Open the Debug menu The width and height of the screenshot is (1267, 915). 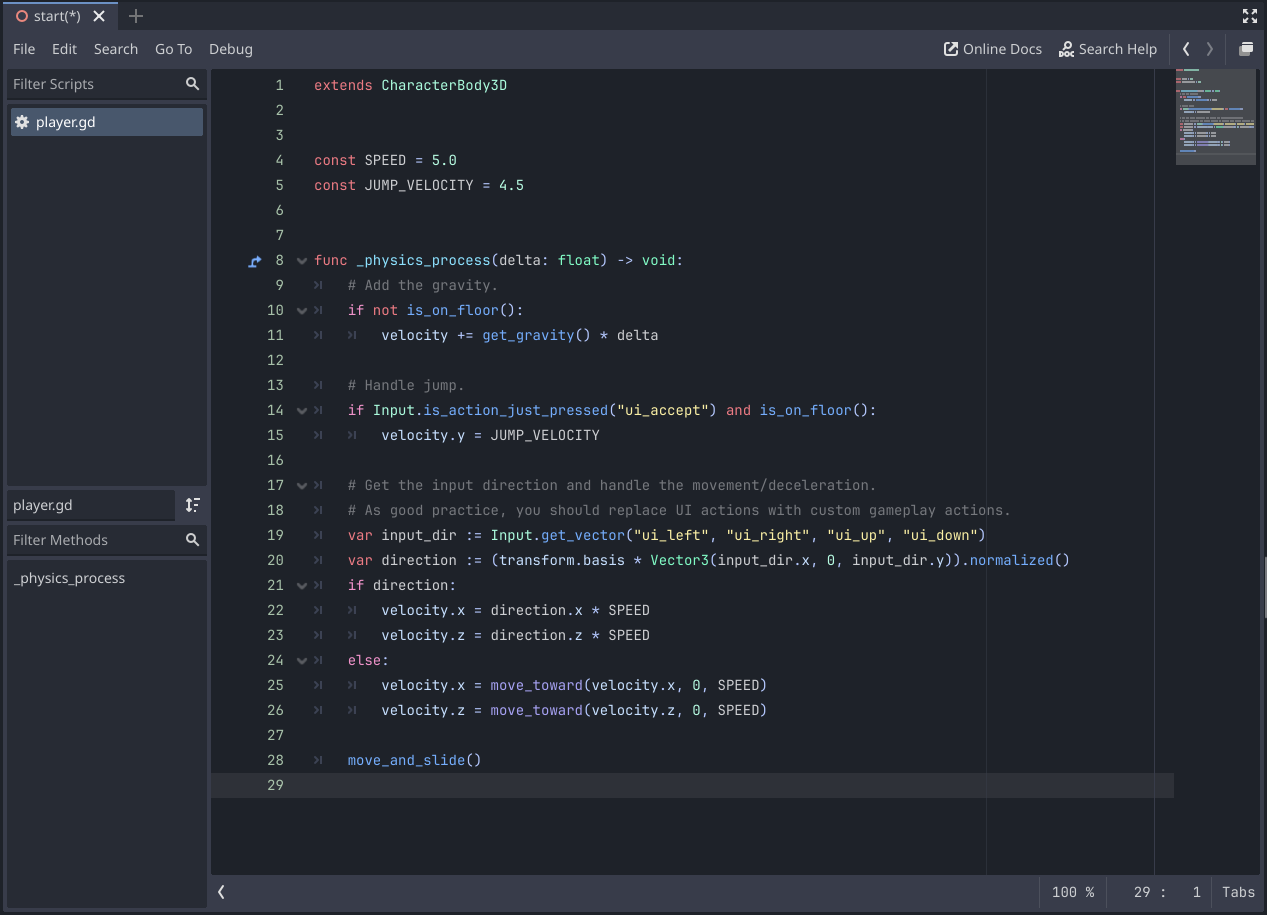point(230,48)
